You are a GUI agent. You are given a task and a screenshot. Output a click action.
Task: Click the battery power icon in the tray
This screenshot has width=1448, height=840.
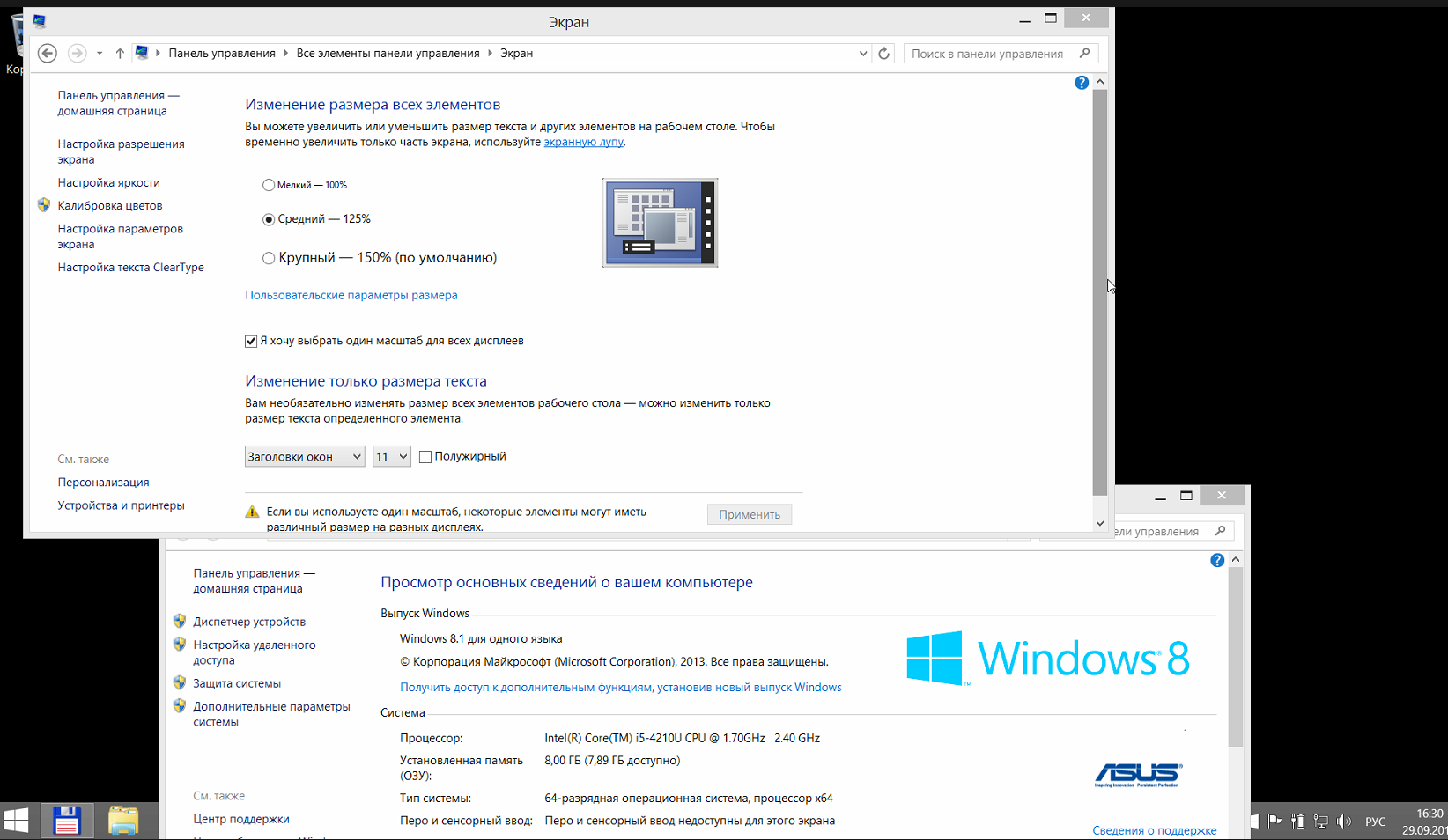point(1297,822)
